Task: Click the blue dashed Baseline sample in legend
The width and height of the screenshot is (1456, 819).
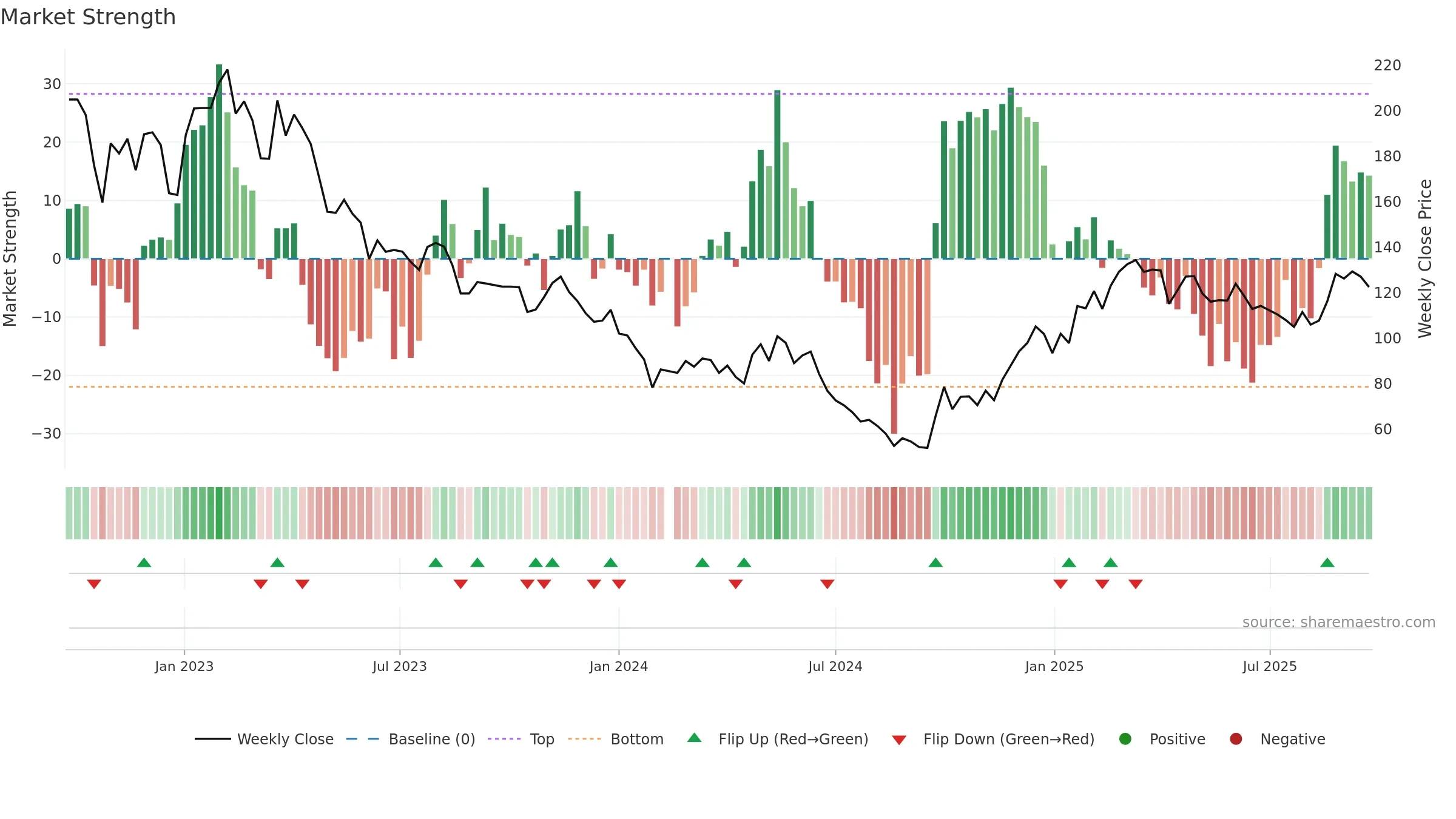Action: point(363,739)
